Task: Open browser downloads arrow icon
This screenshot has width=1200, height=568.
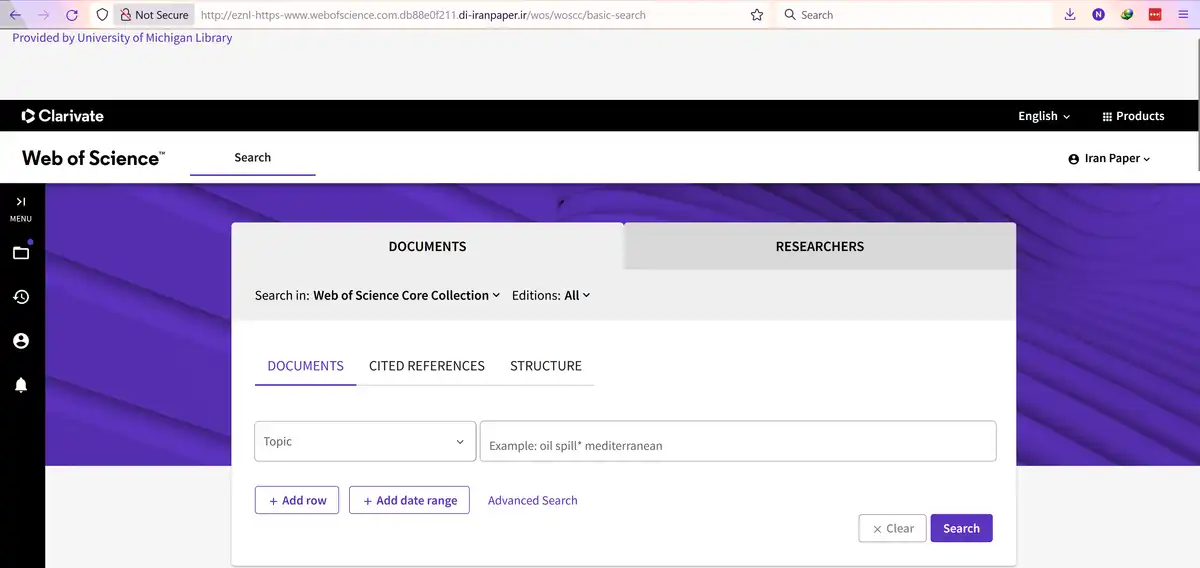Action: (x=1070, y=15)
